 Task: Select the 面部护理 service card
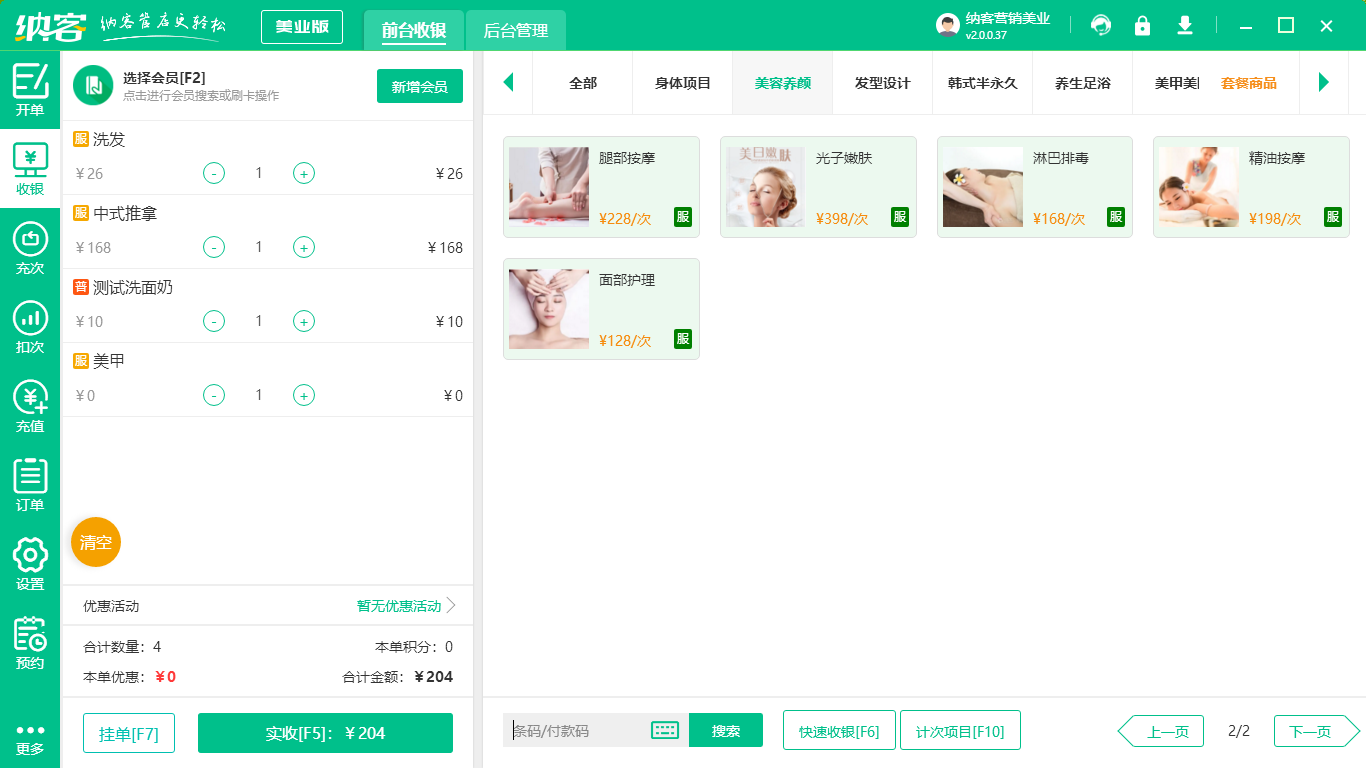point(601,308)
